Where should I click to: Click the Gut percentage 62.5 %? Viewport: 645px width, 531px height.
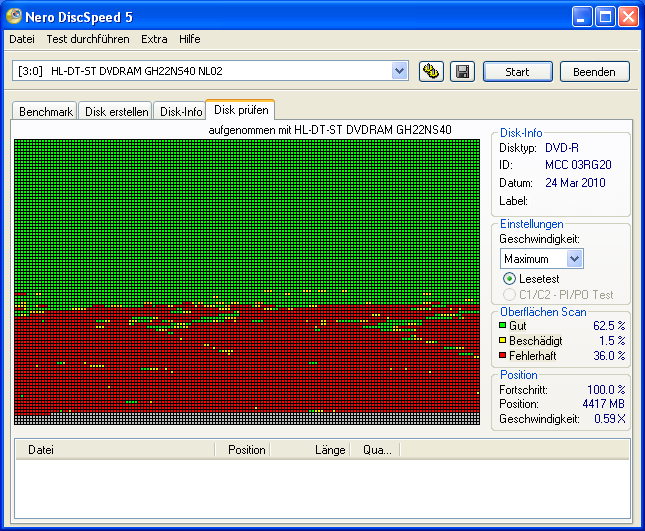point(609,326)
